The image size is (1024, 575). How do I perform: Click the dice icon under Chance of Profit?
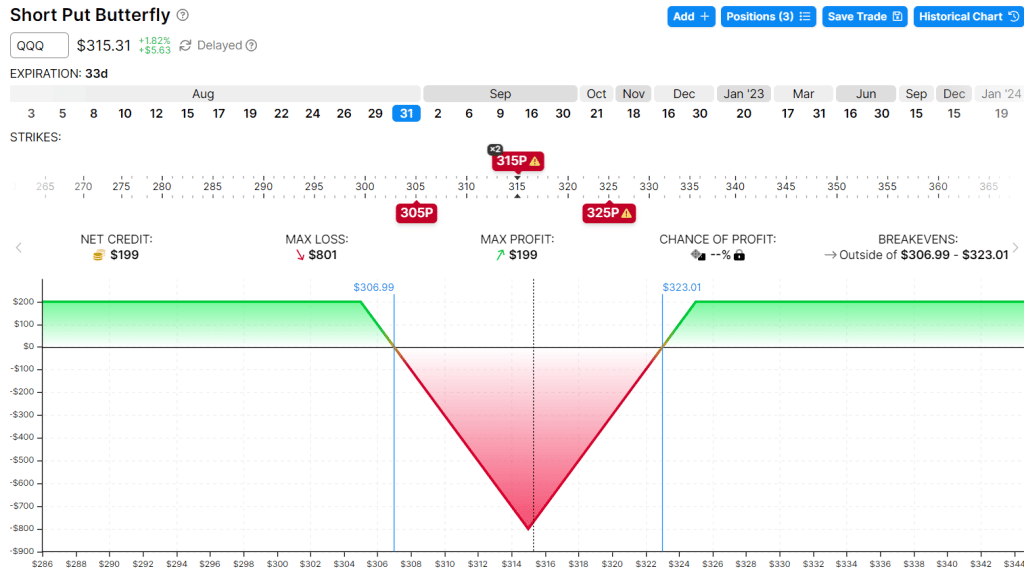[x=698, y=255]
